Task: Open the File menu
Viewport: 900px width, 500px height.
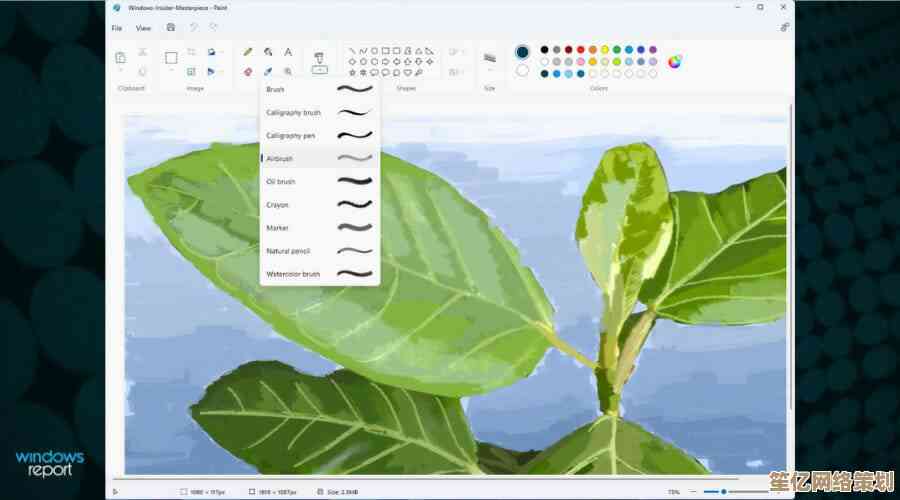Action: pyautogui.click(x=117, y=28)
